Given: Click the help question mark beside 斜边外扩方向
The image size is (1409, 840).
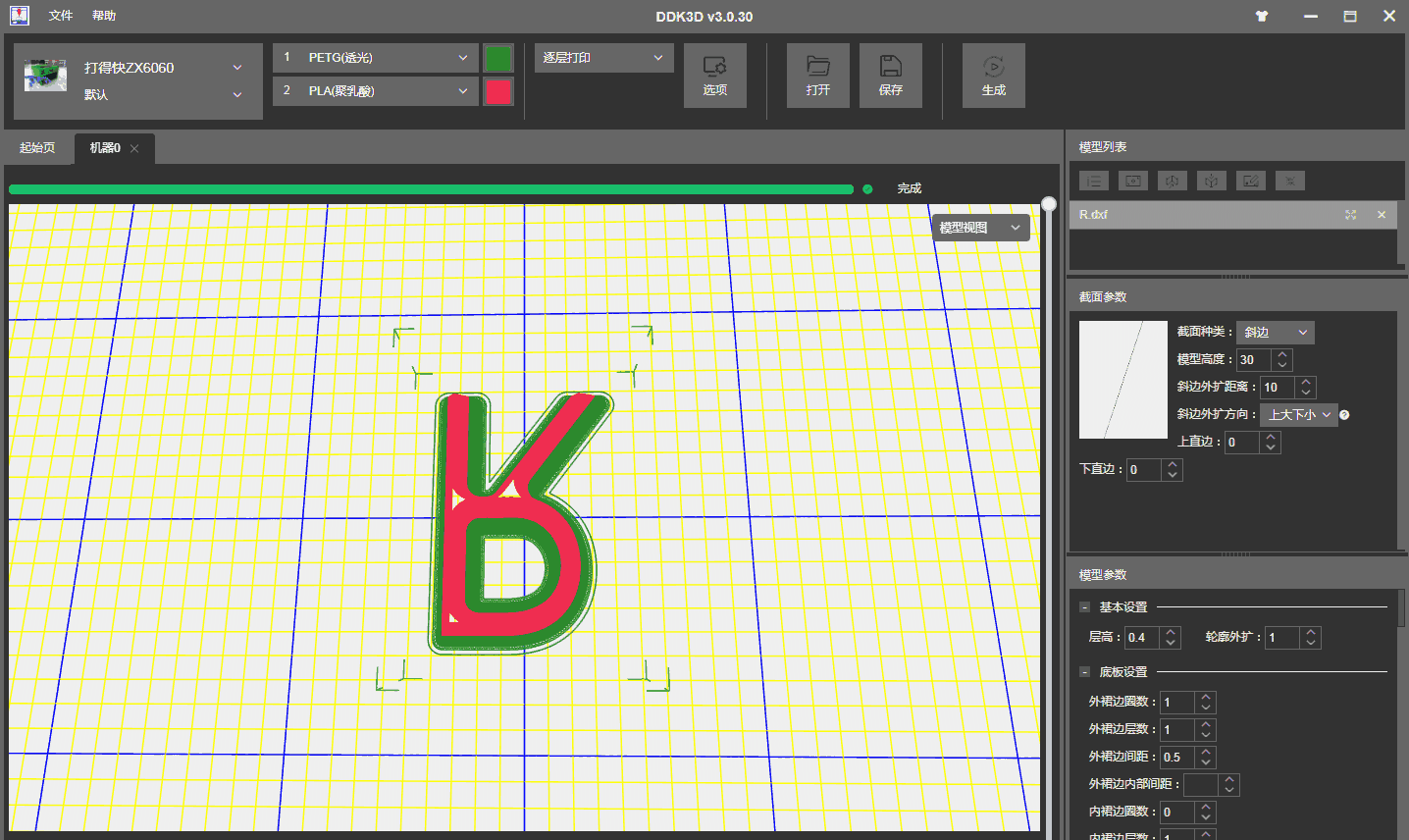Looking at the screenshot, I should pyautogui.click(x=1344, y=415).
